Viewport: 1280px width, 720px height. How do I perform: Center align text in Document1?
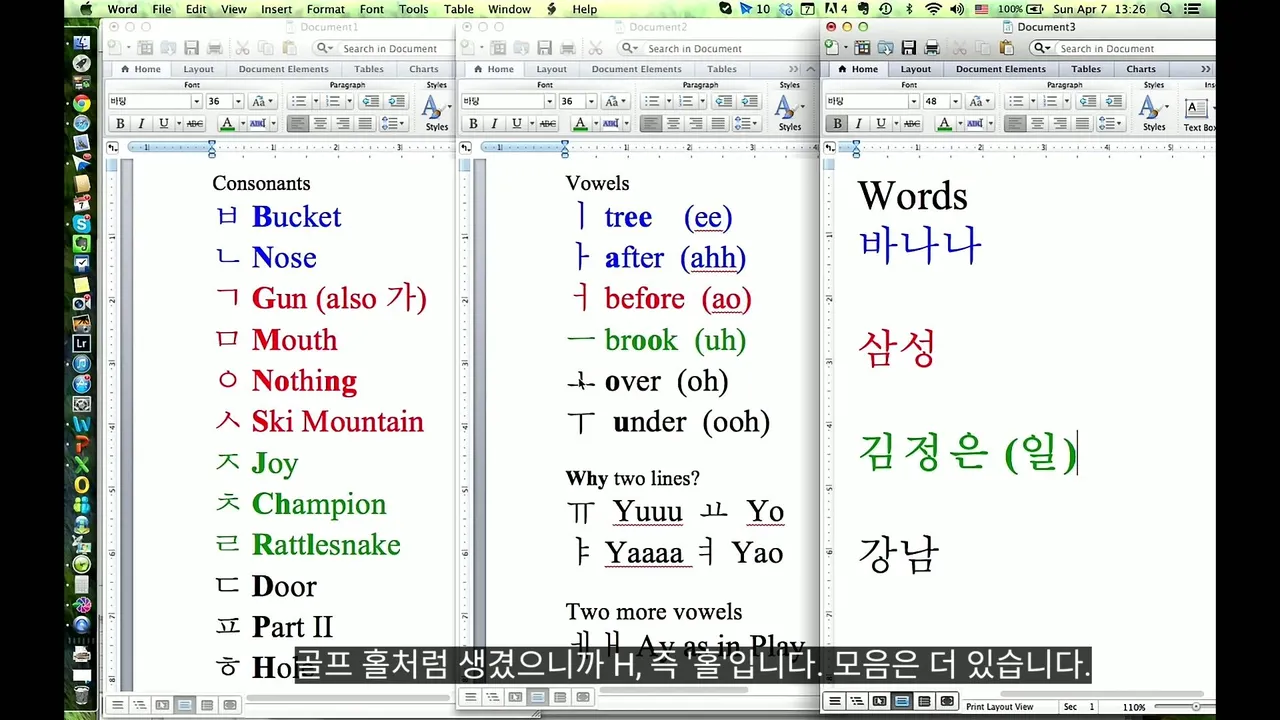pos(321,123)
